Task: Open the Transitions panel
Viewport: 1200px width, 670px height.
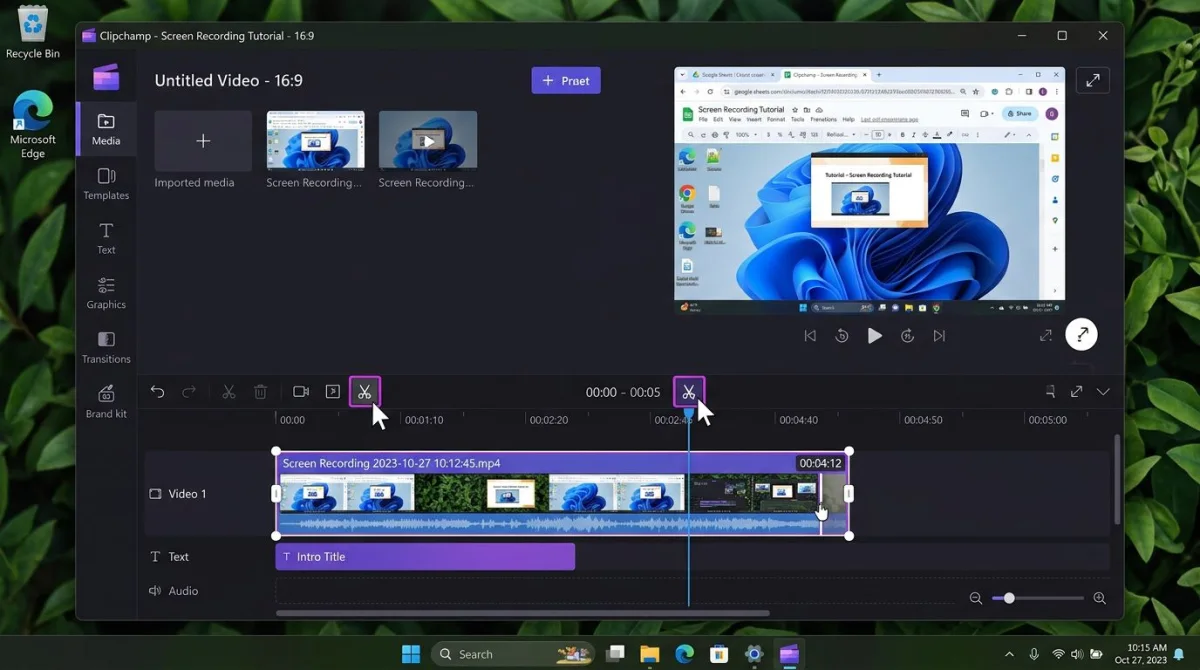Action: [106, 347]
